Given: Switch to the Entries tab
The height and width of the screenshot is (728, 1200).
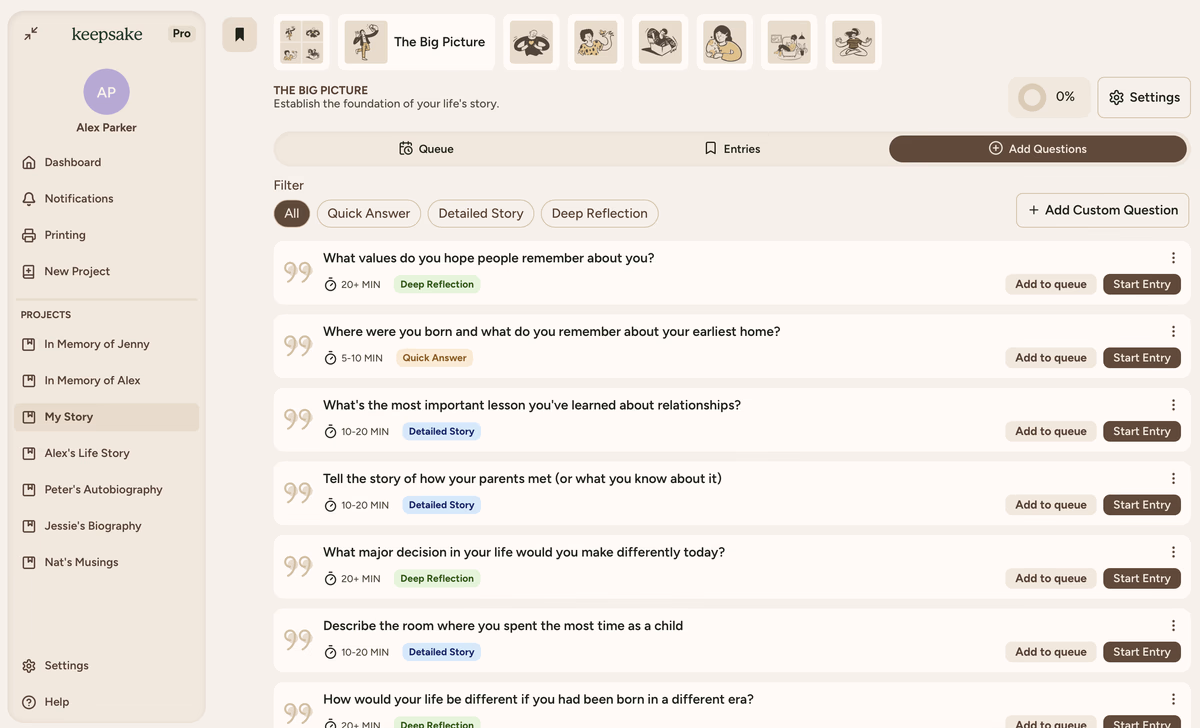Looking at the screenshot, I should click(x=732, y=149).
